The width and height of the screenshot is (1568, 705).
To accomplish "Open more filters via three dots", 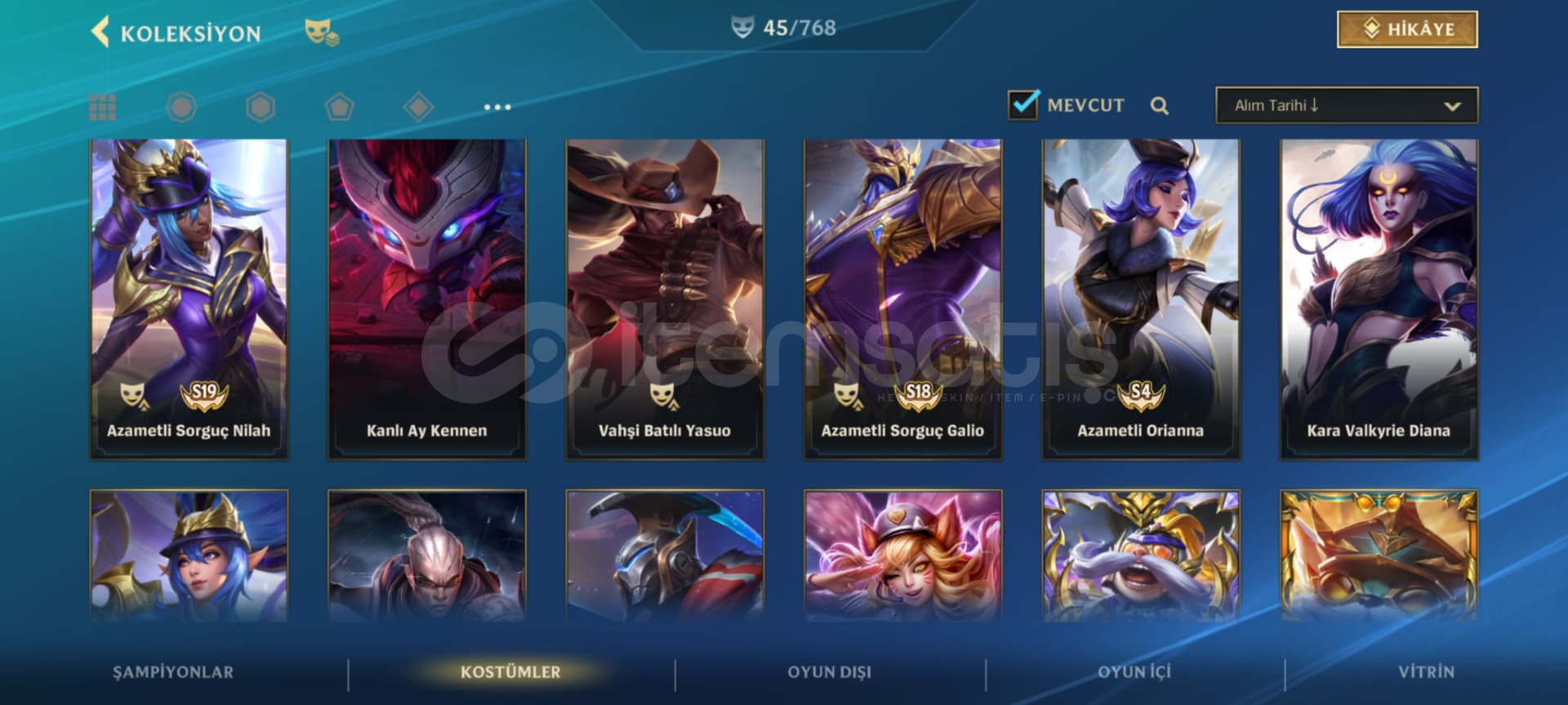I will pyautogui.click(x=497, y=107).
